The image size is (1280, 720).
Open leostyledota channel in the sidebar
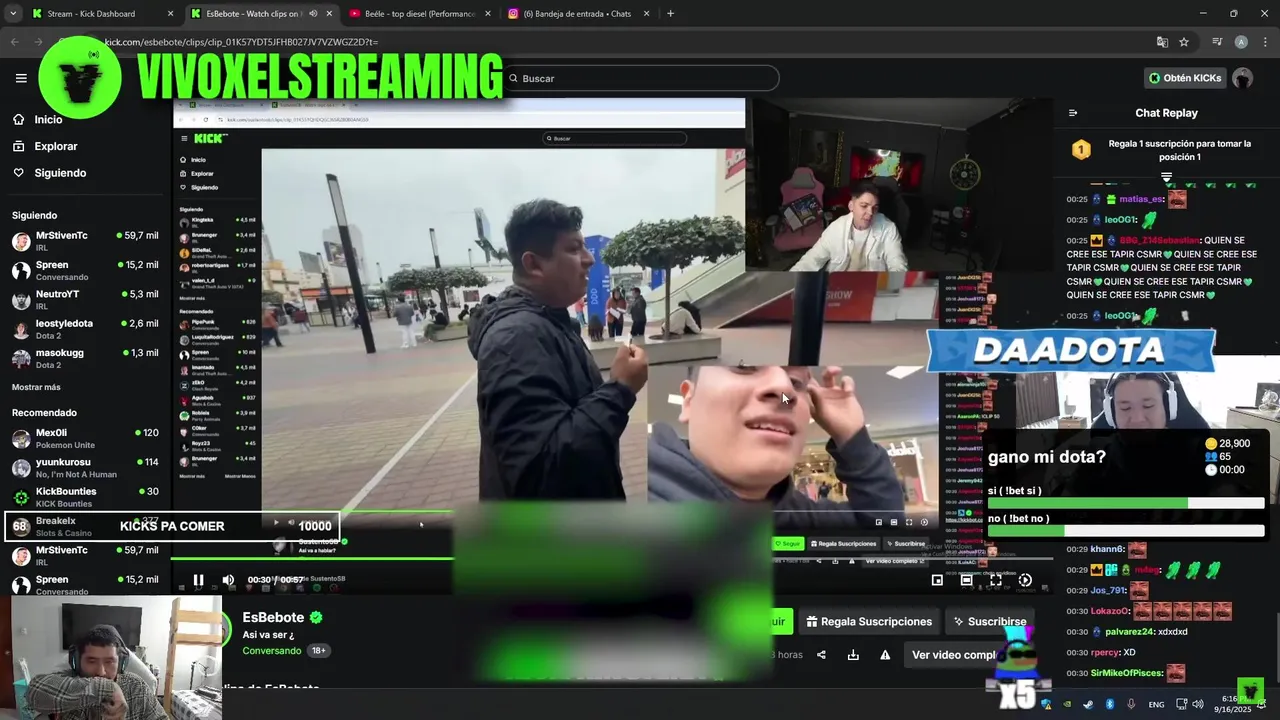(x=85, y=328)
